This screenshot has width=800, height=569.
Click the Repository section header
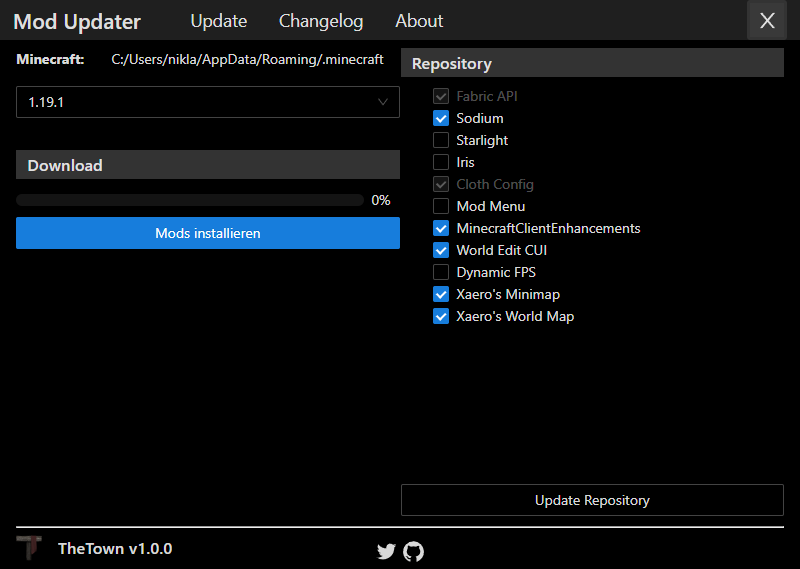[x=592, y=63]
